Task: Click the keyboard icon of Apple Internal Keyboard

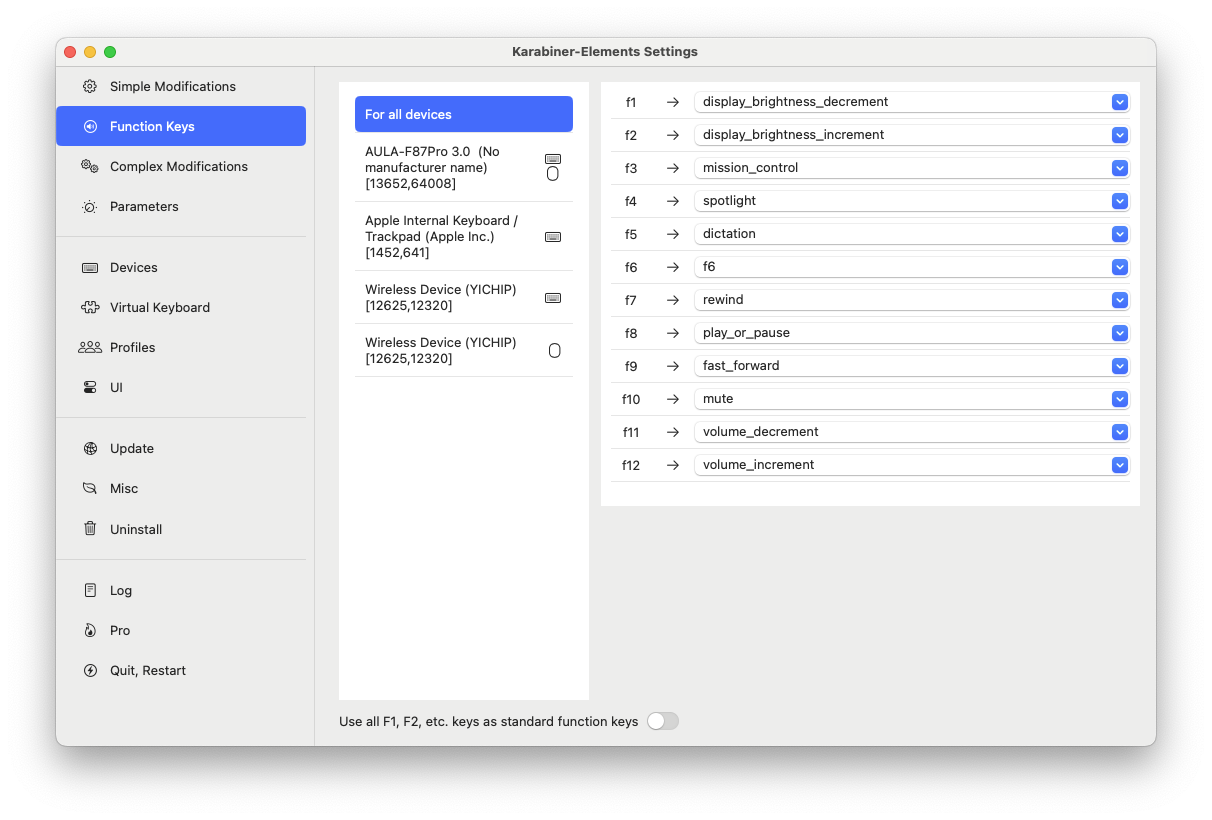Action: click(553, 237)
